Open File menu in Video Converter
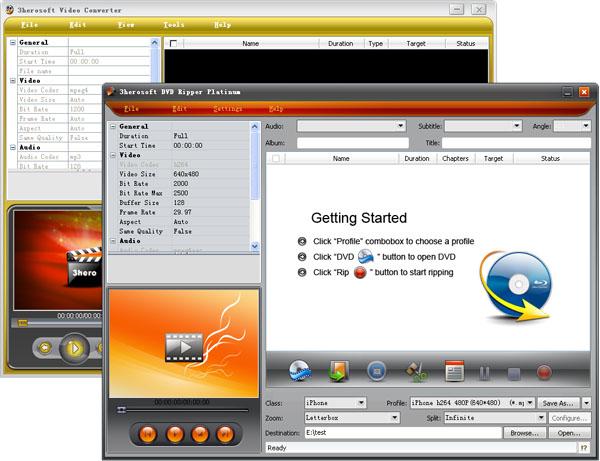Image resolution: width=600 pixels, height=461 pixels. (29, 25)
